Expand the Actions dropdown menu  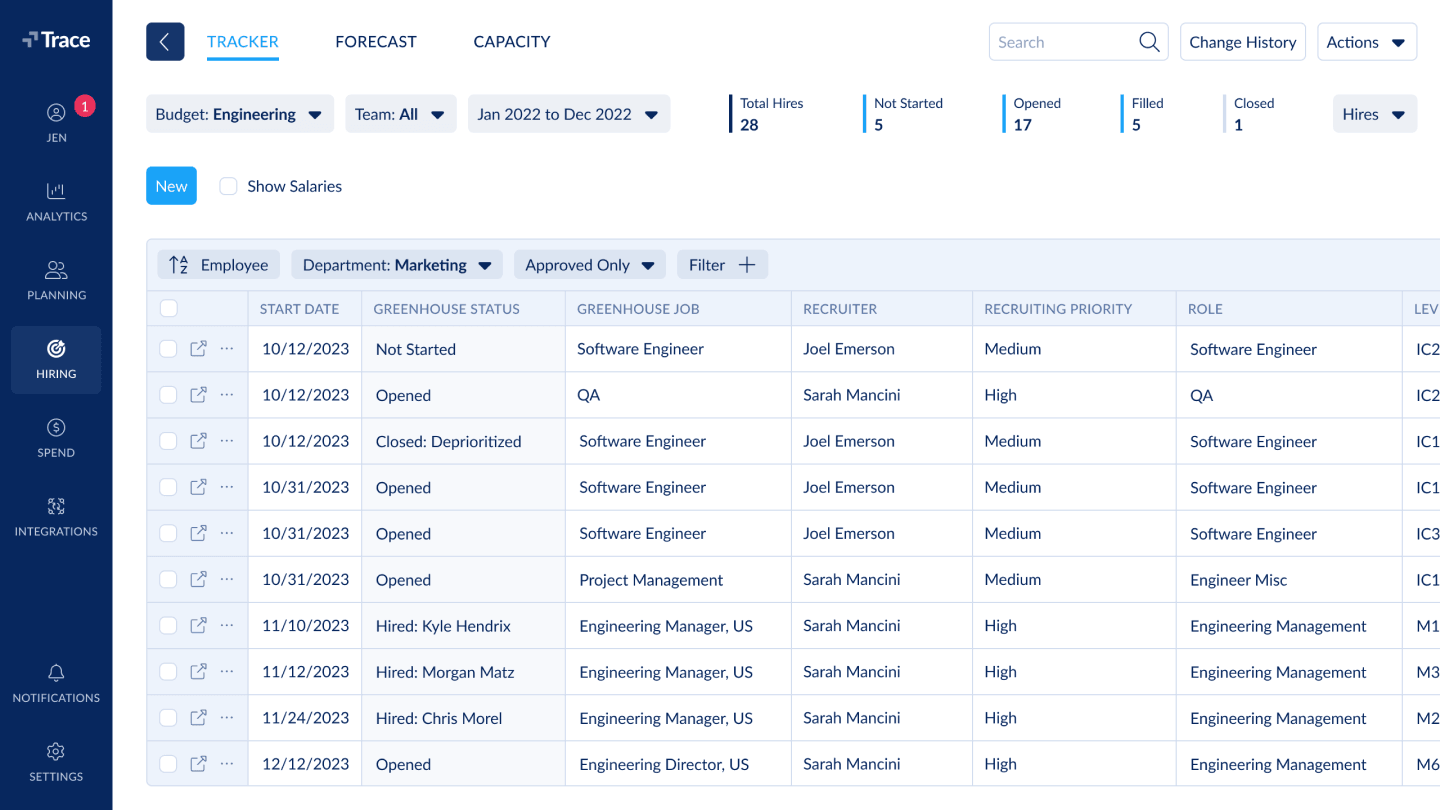(1366, 42)
